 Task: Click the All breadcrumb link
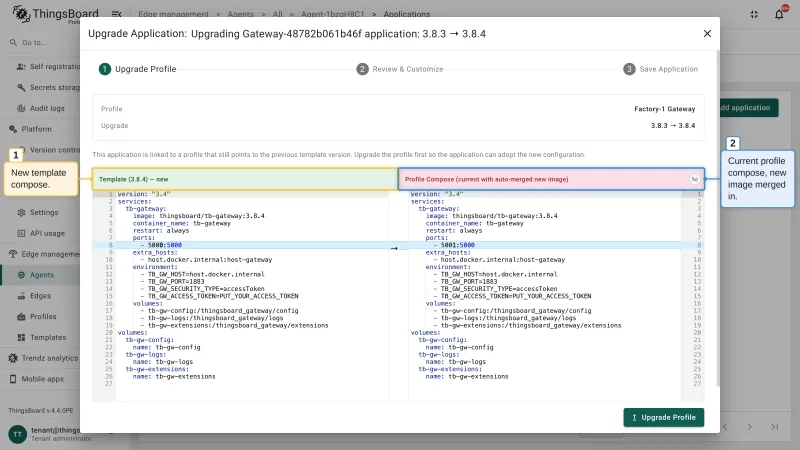point(277,14)
